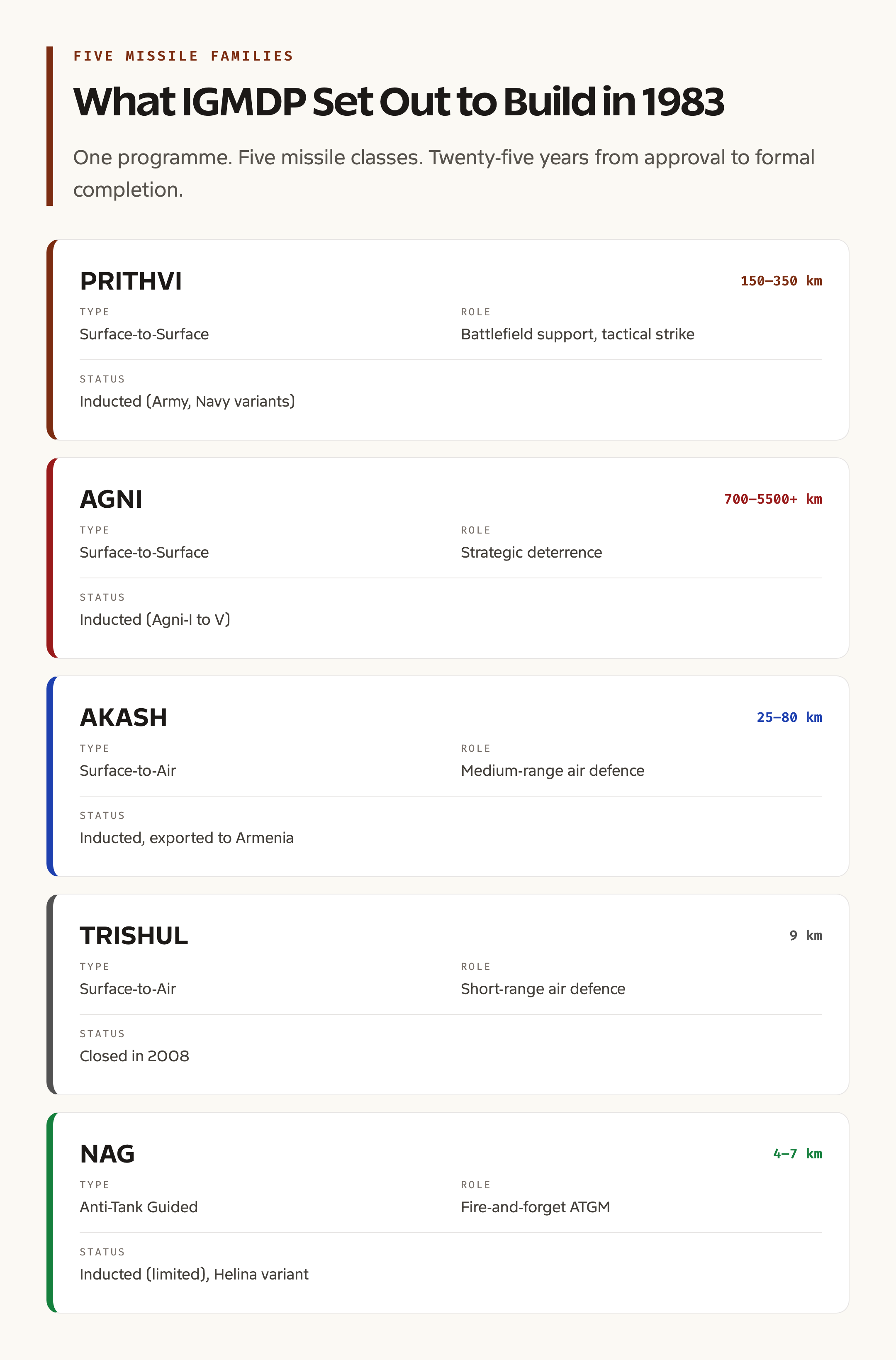Select 'Closed in 2008' status text
Image resolution: width=896 pixels, height=1360 pixels.
pyautogui.click(x=134, y=1057)
